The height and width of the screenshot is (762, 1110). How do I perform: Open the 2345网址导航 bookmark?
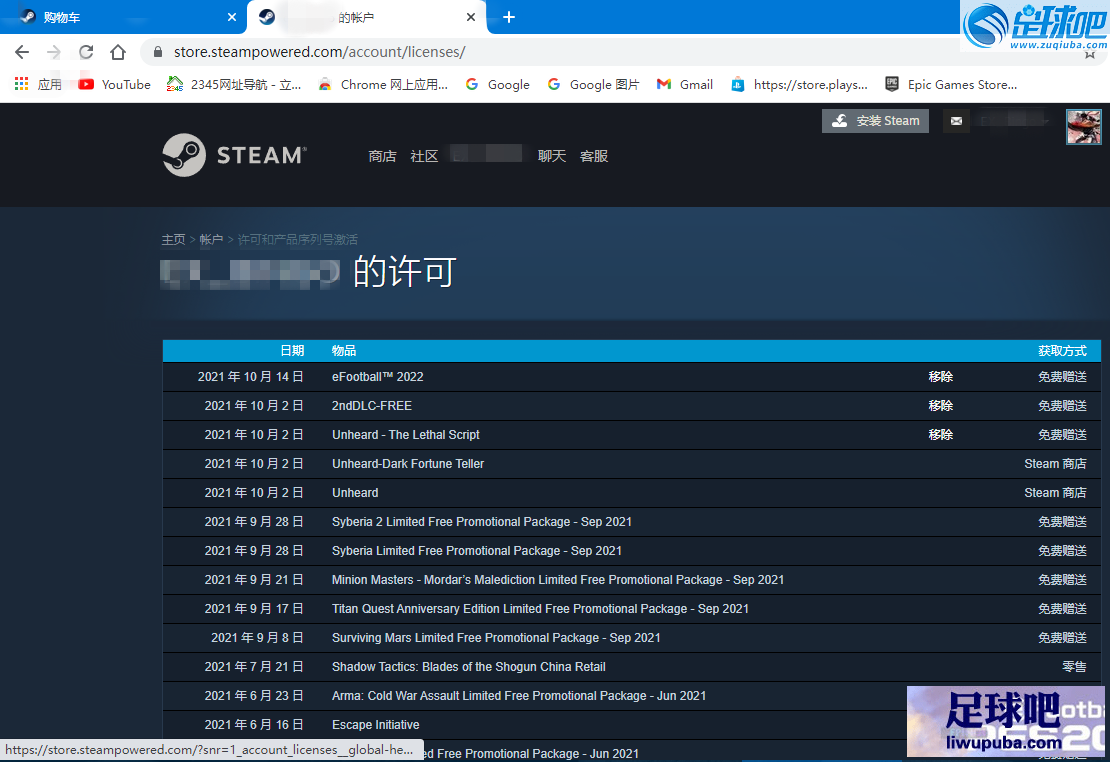point(234,84)
